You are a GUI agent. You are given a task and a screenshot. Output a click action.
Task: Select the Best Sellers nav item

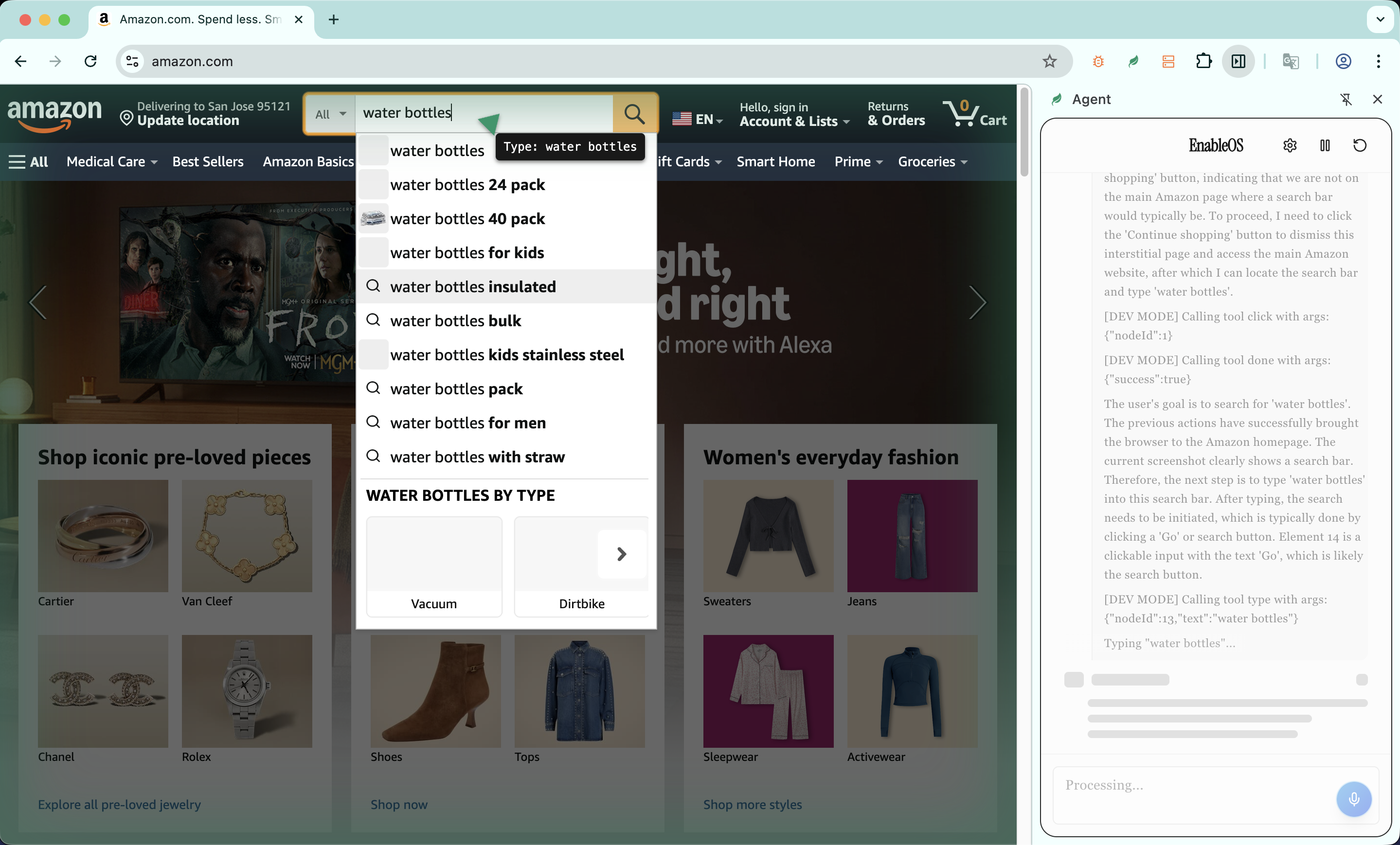tap(207, 162)
